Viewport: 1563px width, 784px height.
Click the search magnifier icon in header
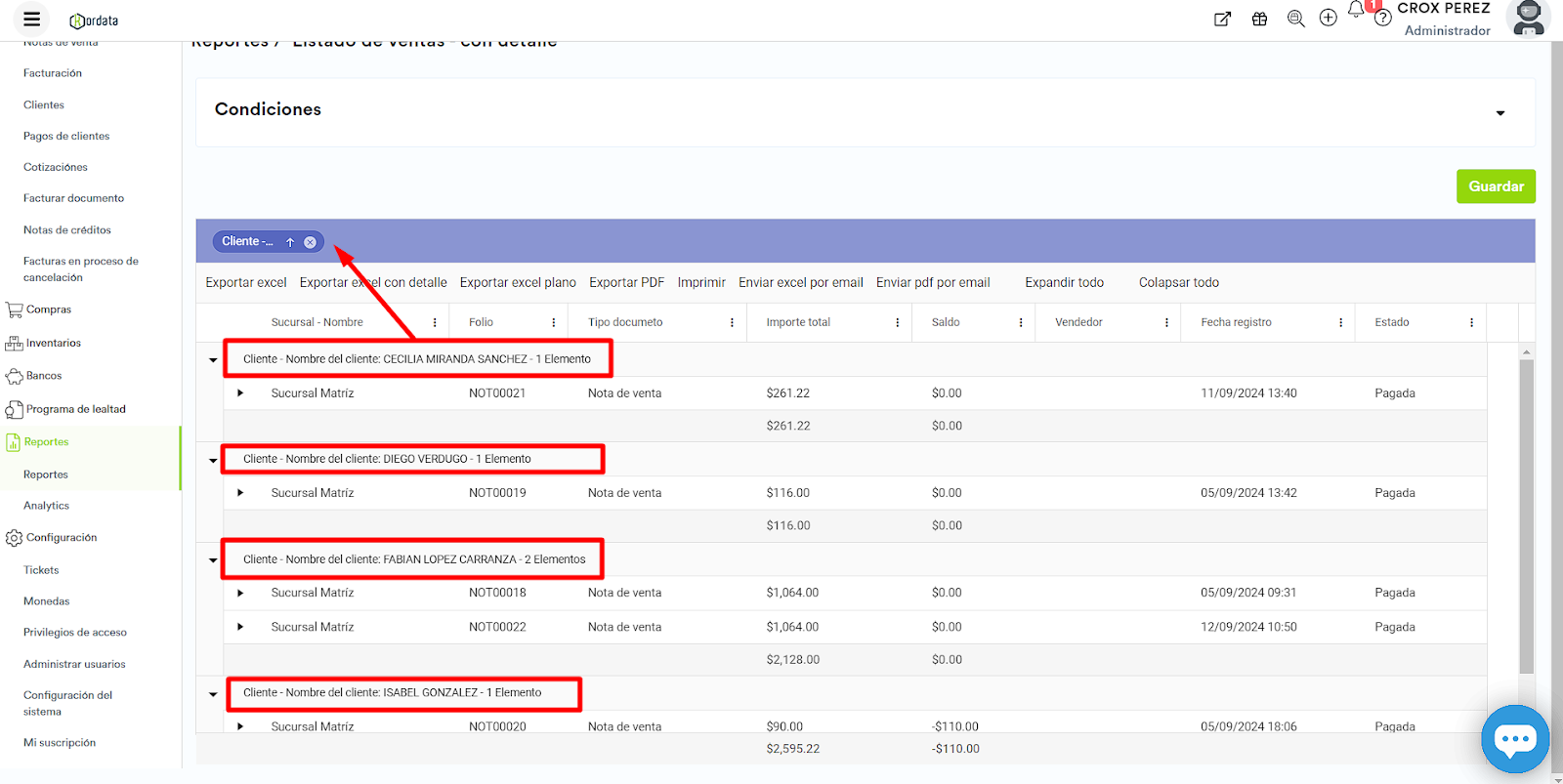point(1295,19)
